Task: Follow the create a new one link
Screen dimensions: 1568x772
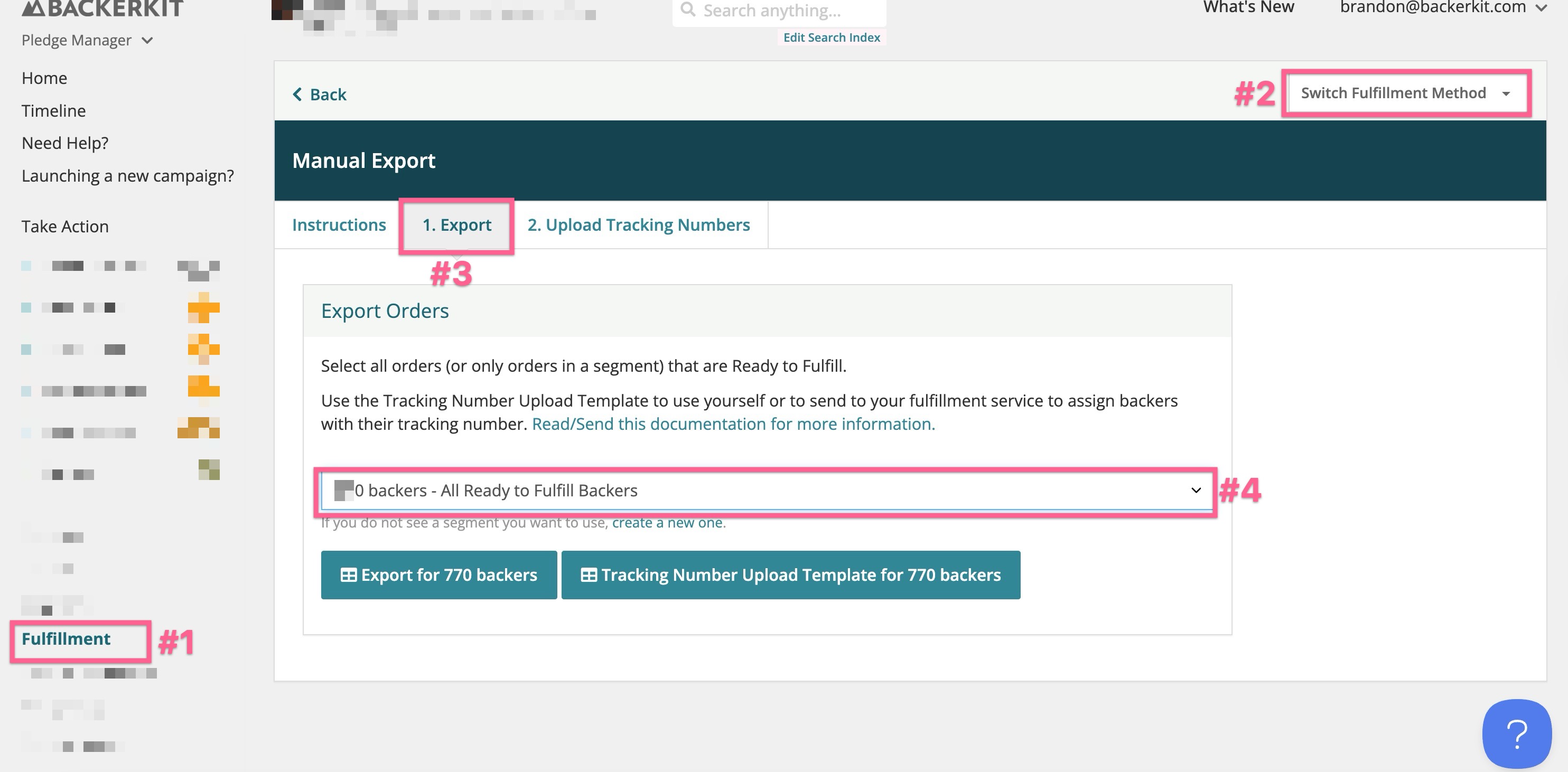Action: pos(668,523)
